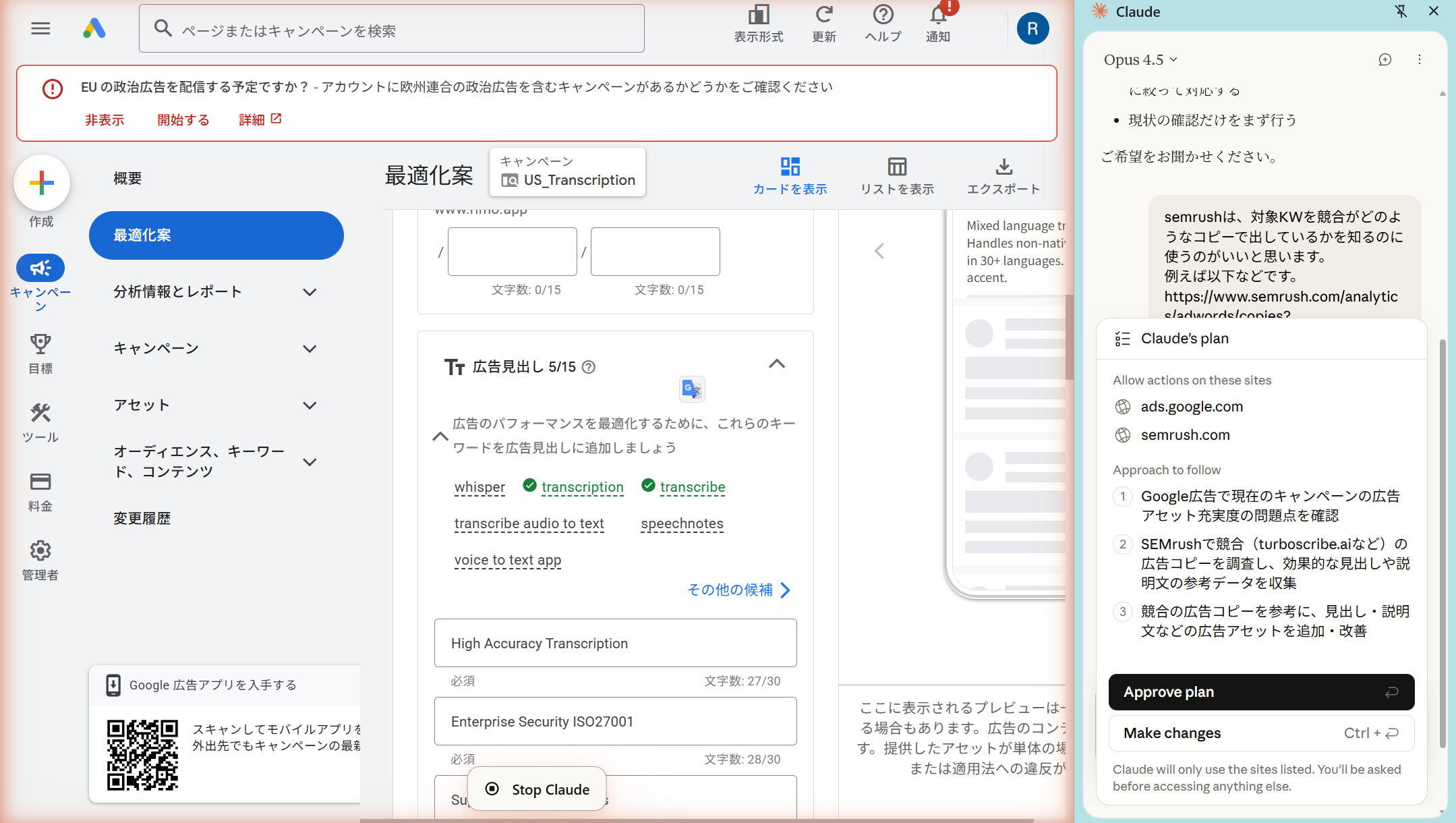Open 変更履歴 from the sidebar menu

coord(142,518)
